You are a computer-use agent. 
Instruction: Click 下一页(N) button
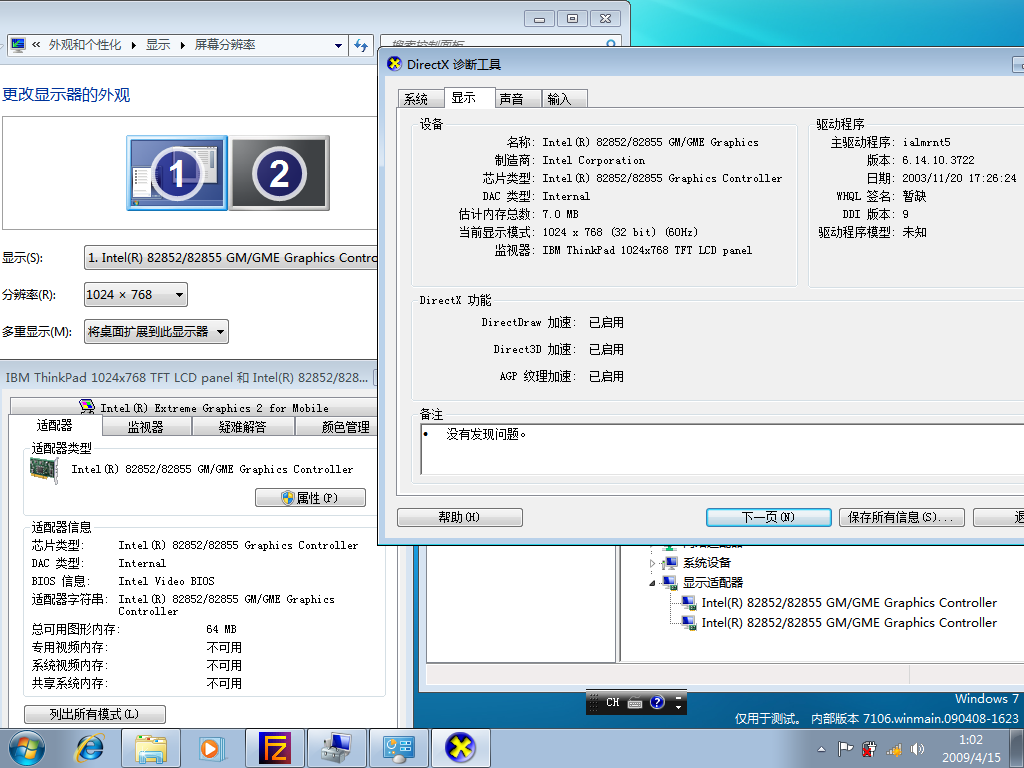coord(769,517)
